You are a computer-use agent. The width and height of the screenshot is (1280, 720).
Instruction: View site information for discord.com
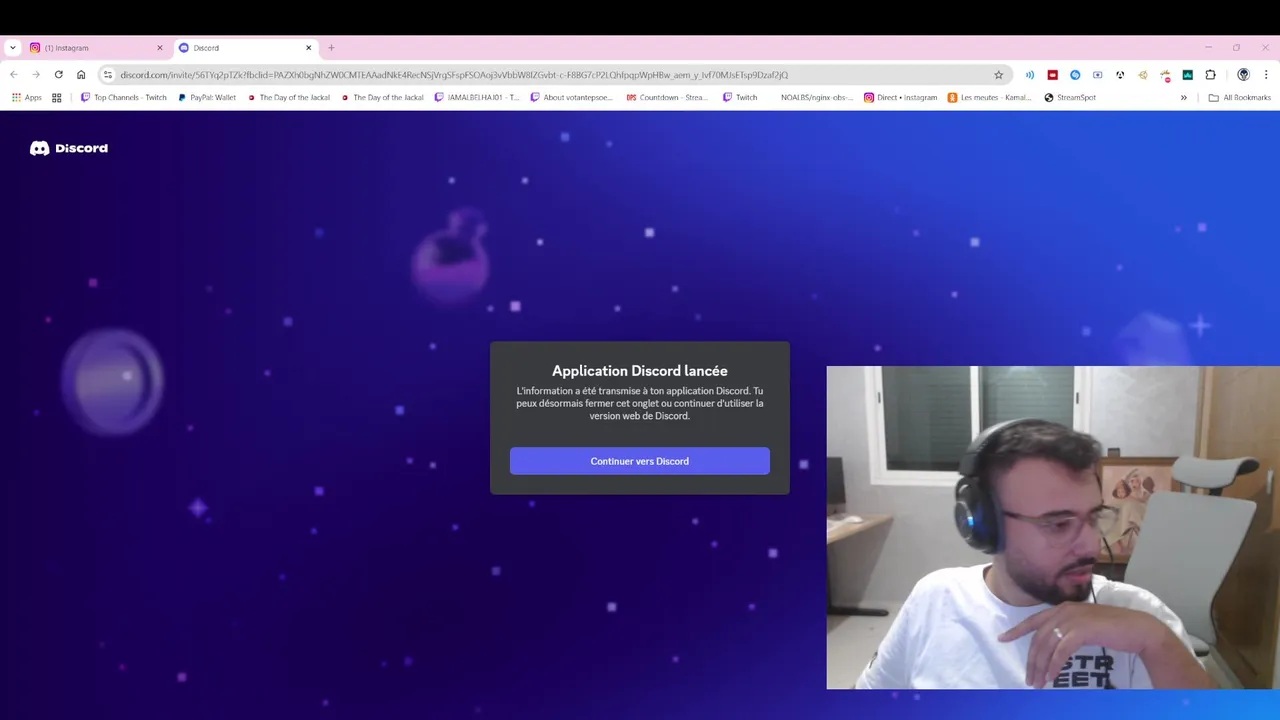[108, 75]
